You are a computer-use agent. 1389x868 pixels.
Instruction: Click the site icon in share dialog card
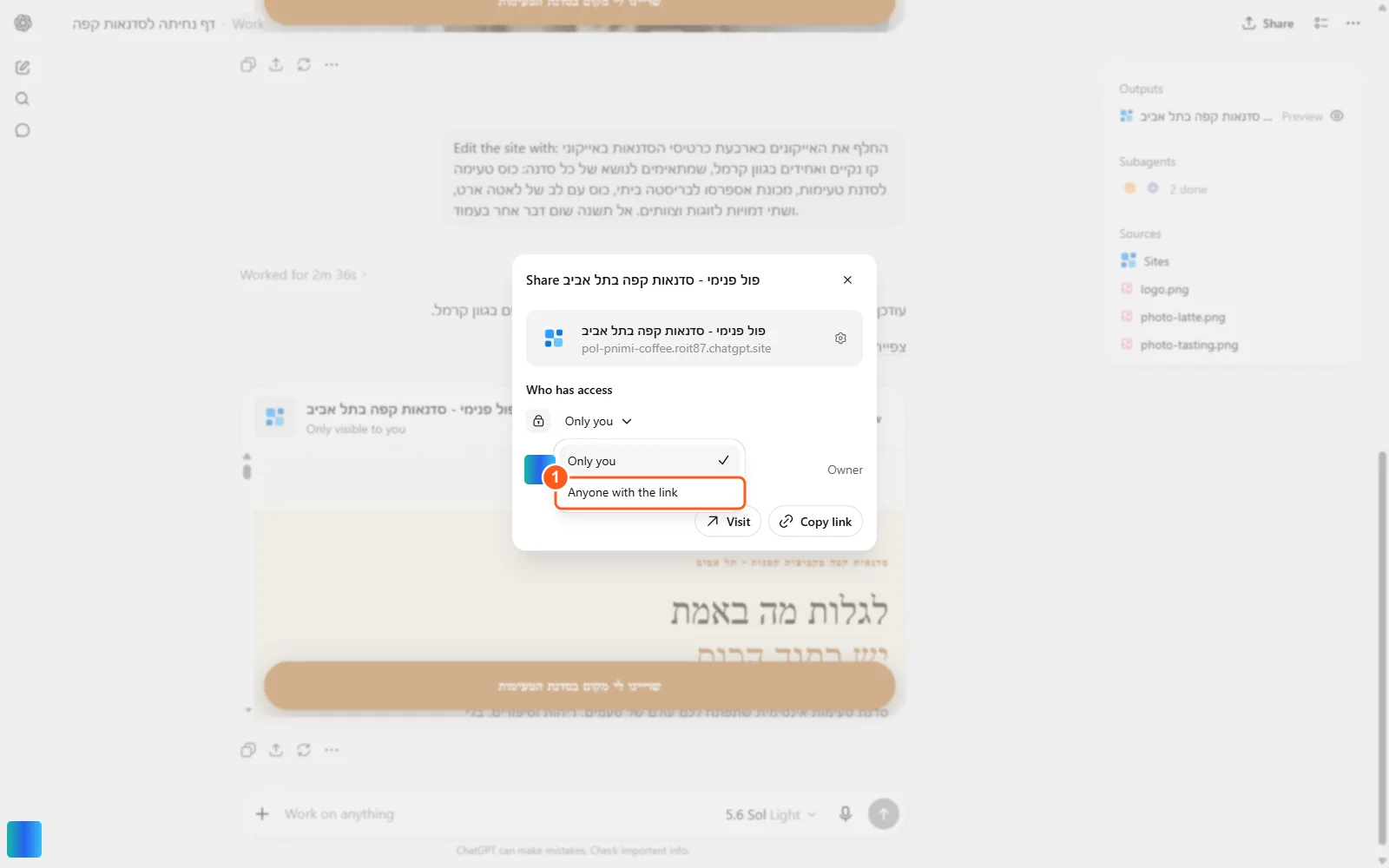tap(554, 339)
